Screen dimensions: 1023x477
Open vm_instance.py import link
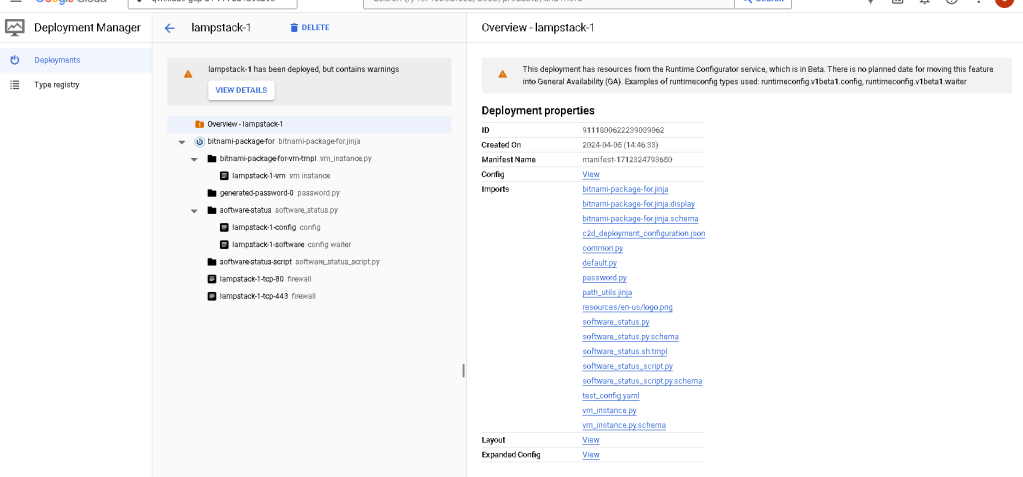(609, 410)
